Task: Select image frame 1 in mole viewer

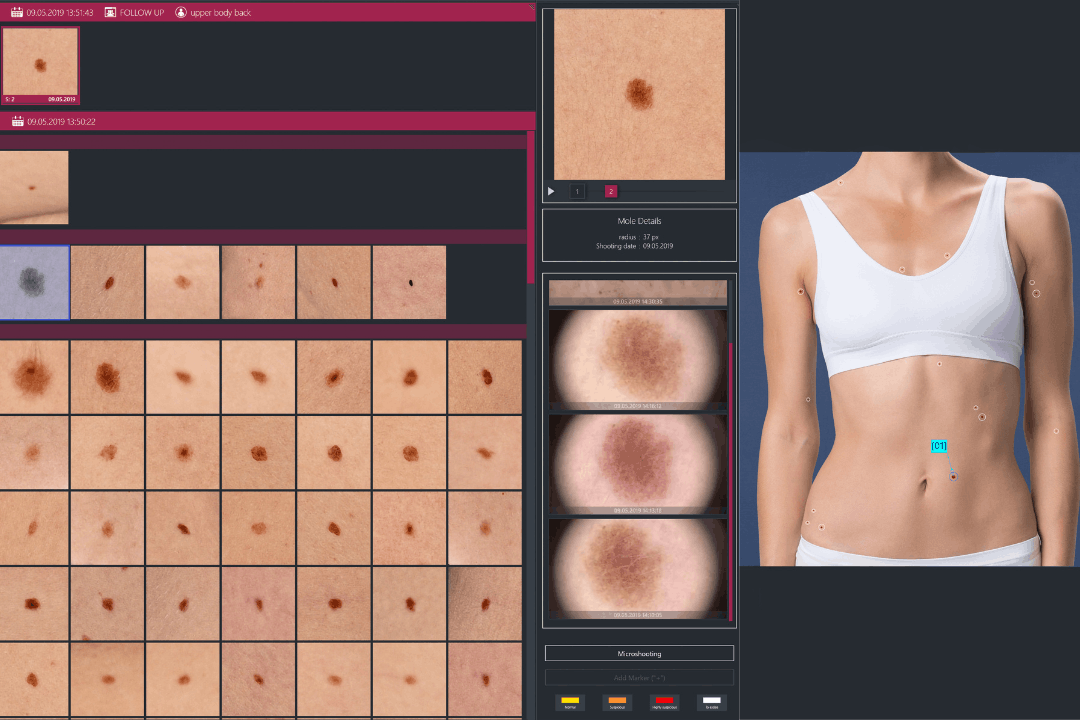Action: (x=577, y=191)
